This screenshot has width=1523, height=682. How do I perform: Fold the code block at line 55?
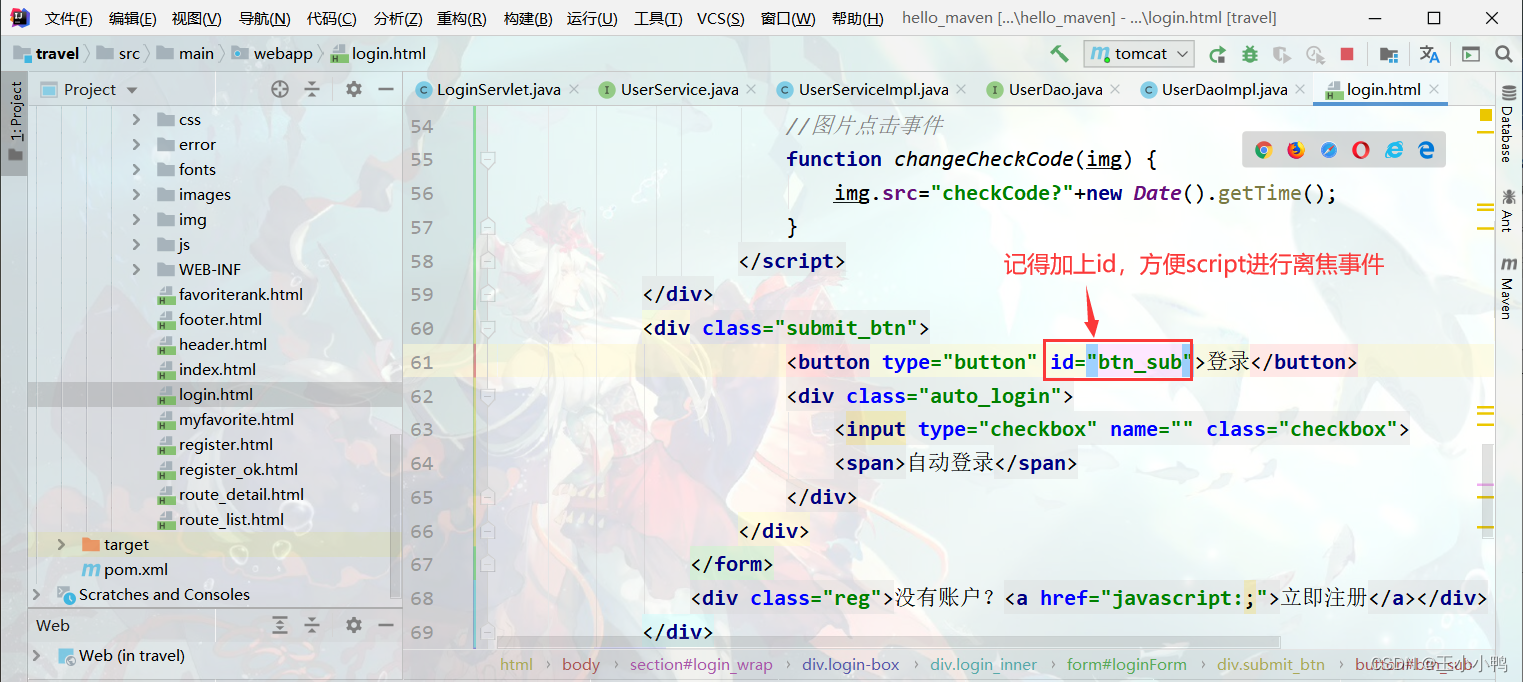487,159
